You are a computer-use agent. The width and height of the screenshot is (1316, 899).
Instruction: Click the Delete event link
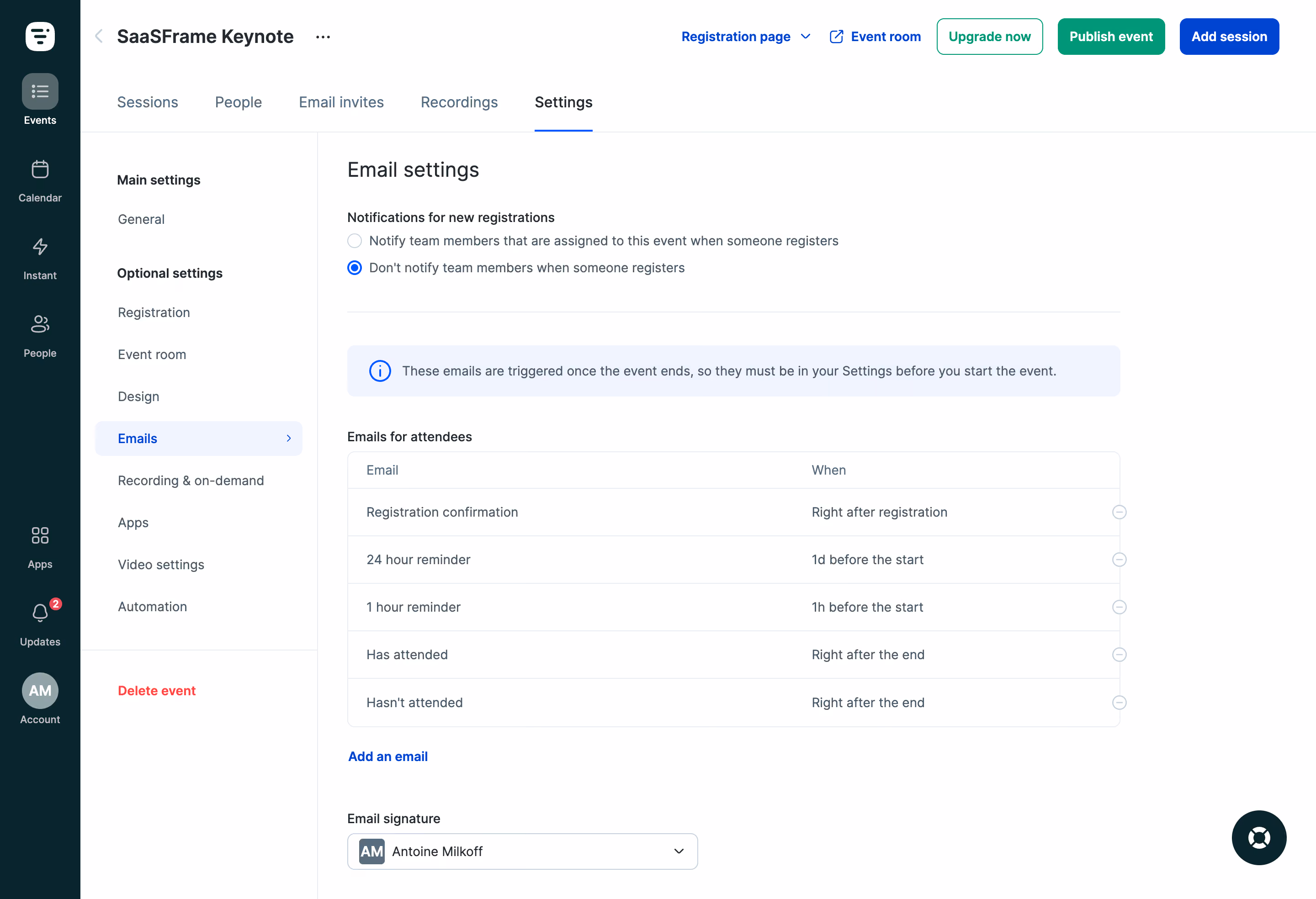(156, 690)
